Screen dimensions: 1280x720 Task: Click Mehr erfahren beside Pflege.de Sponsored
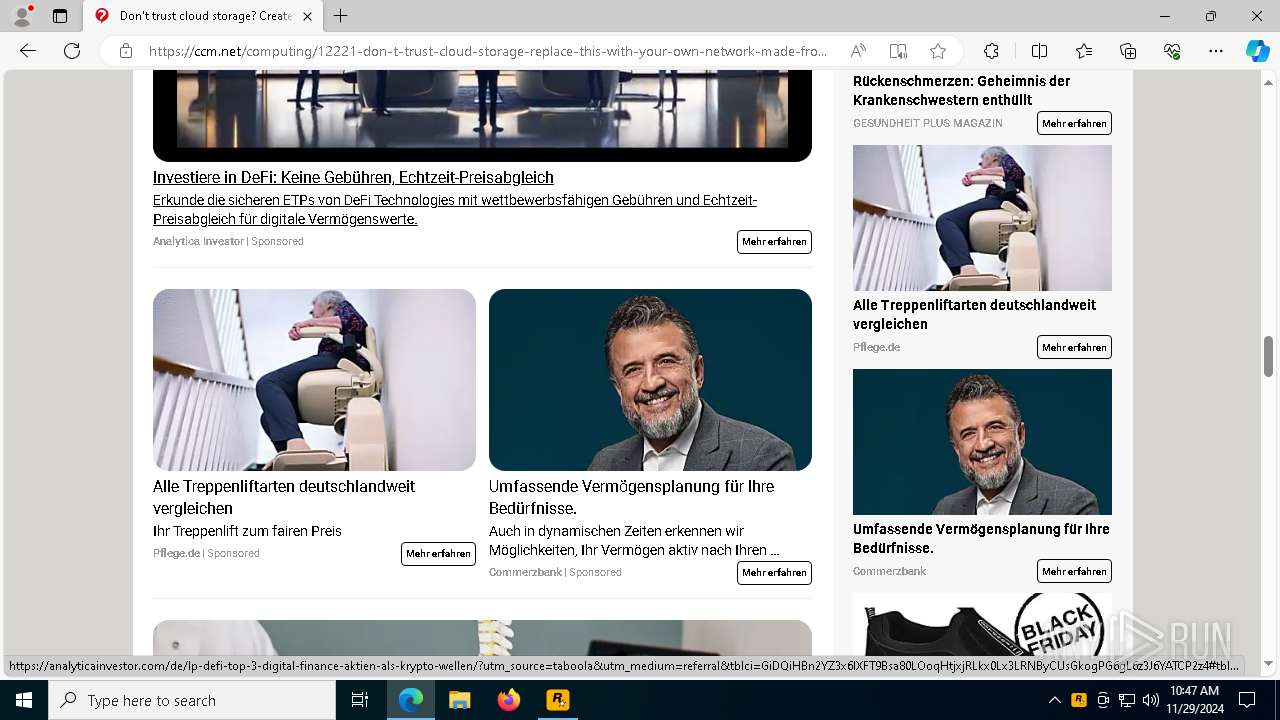click(438, 554)
